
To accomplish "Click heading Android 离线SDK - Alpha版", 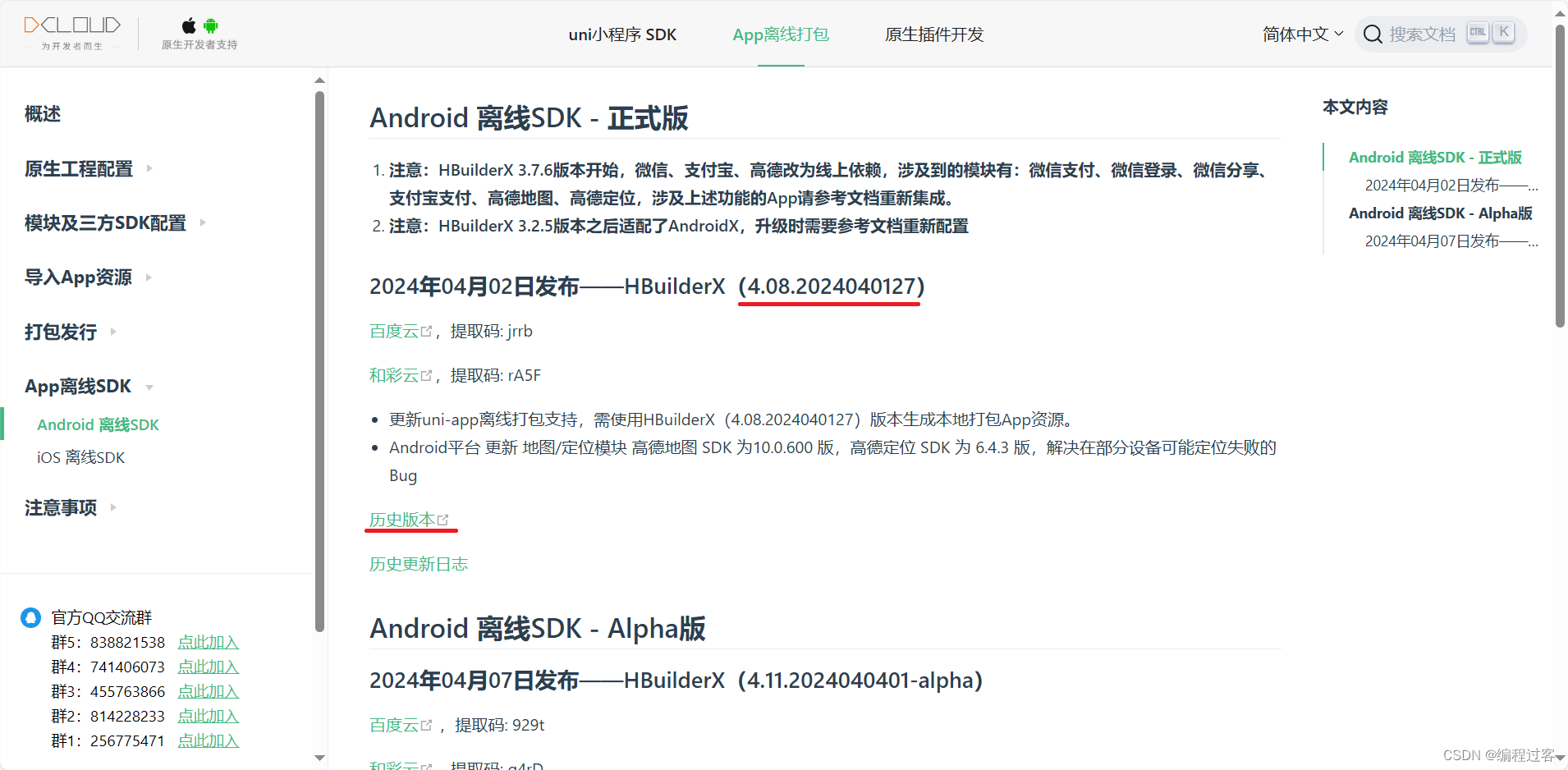I will coord(538,629).
